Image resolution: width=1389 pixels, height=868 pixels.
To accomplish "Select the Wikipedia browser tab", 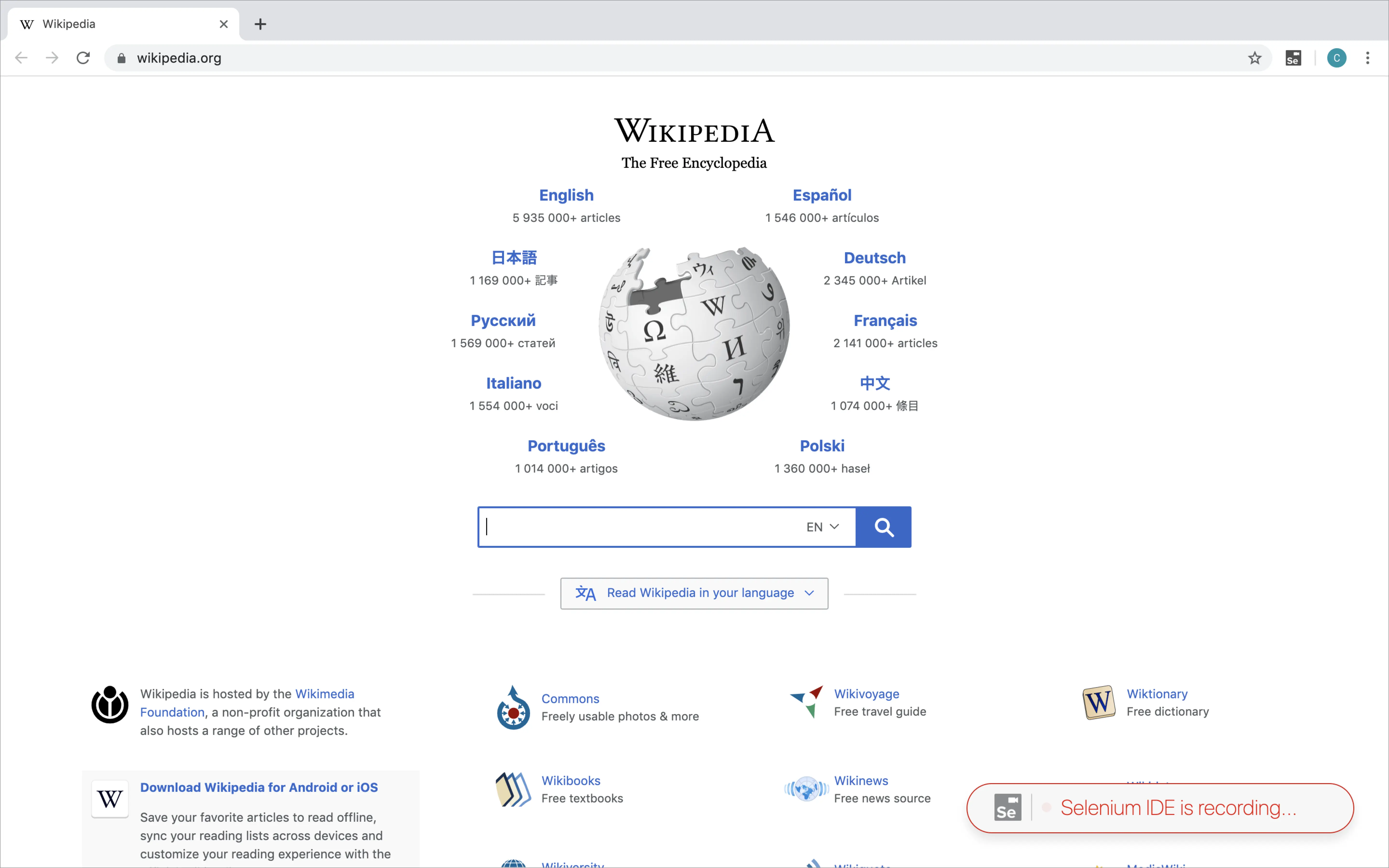I will coord(115,24).
